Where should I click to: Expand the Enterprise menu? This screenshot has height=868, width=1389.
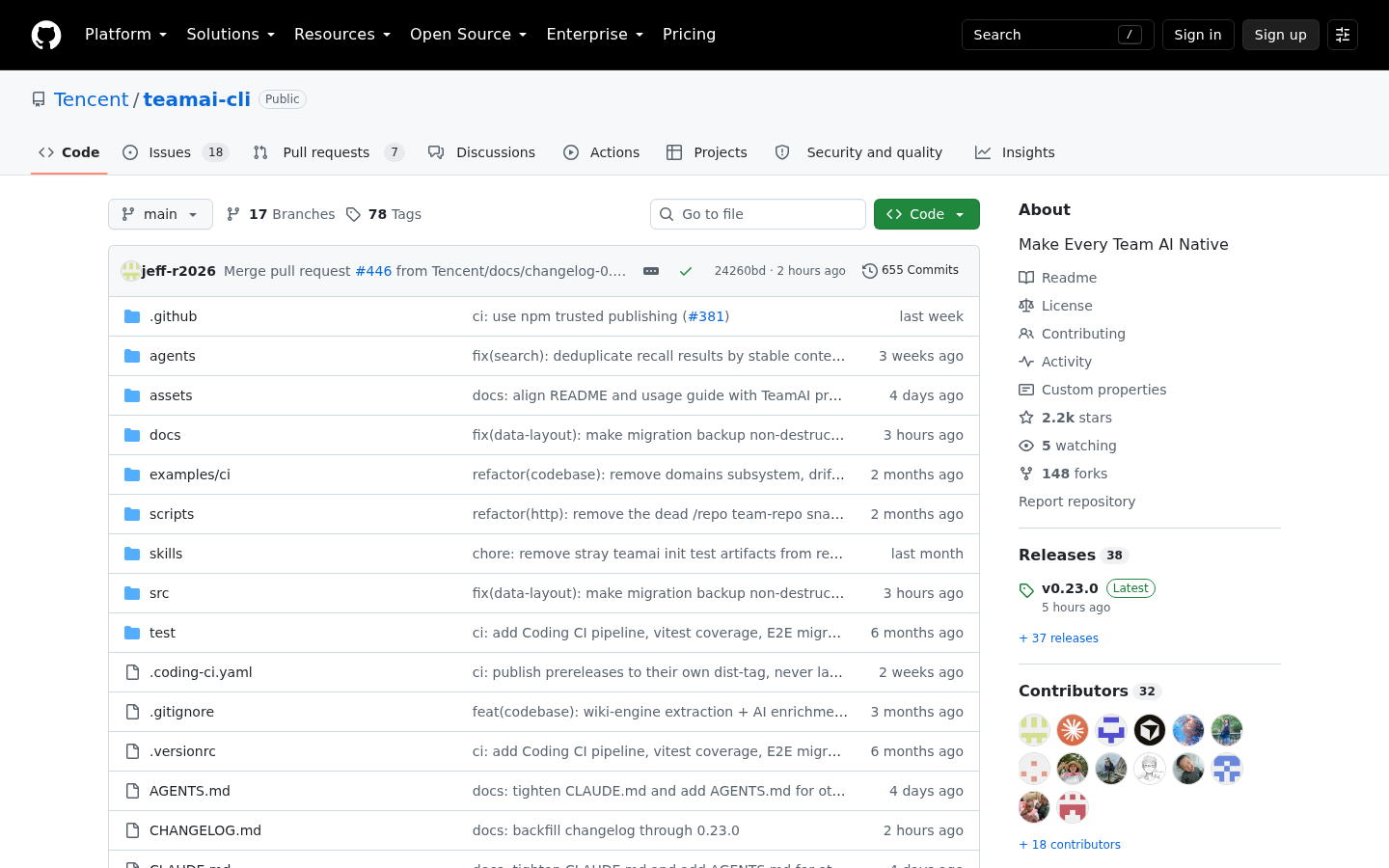594,35
